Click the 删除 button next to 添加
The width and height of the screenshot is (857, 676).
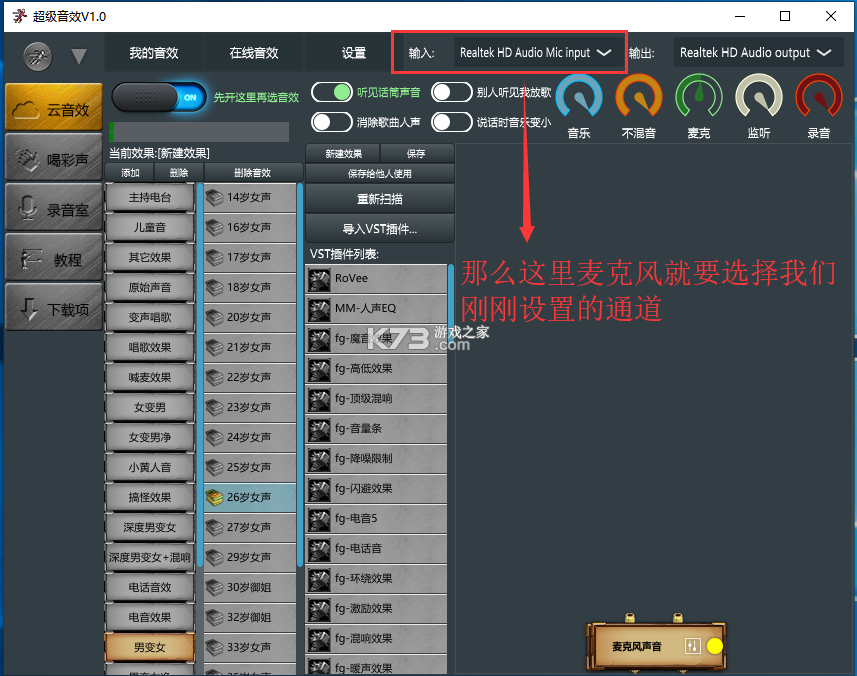[179, 173]
